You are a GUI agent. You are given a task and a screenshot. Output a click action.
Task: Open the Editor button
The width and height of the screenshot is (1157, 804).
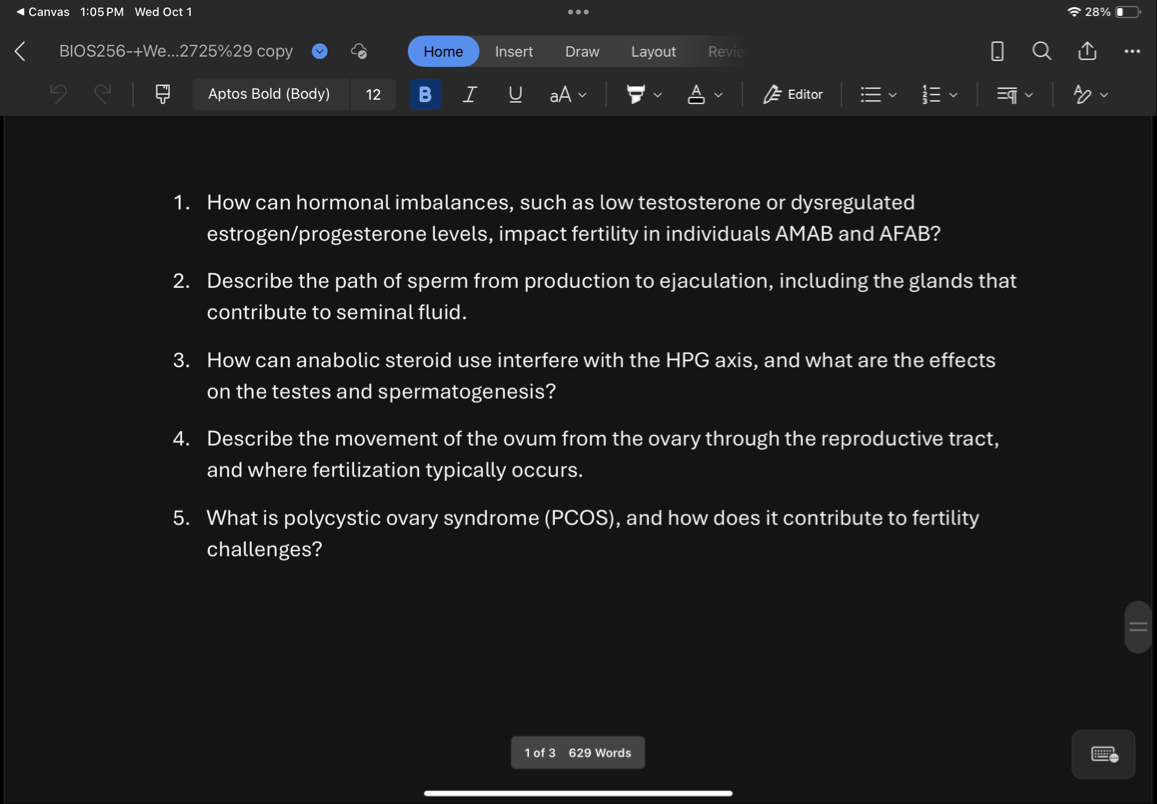(793, 94)
